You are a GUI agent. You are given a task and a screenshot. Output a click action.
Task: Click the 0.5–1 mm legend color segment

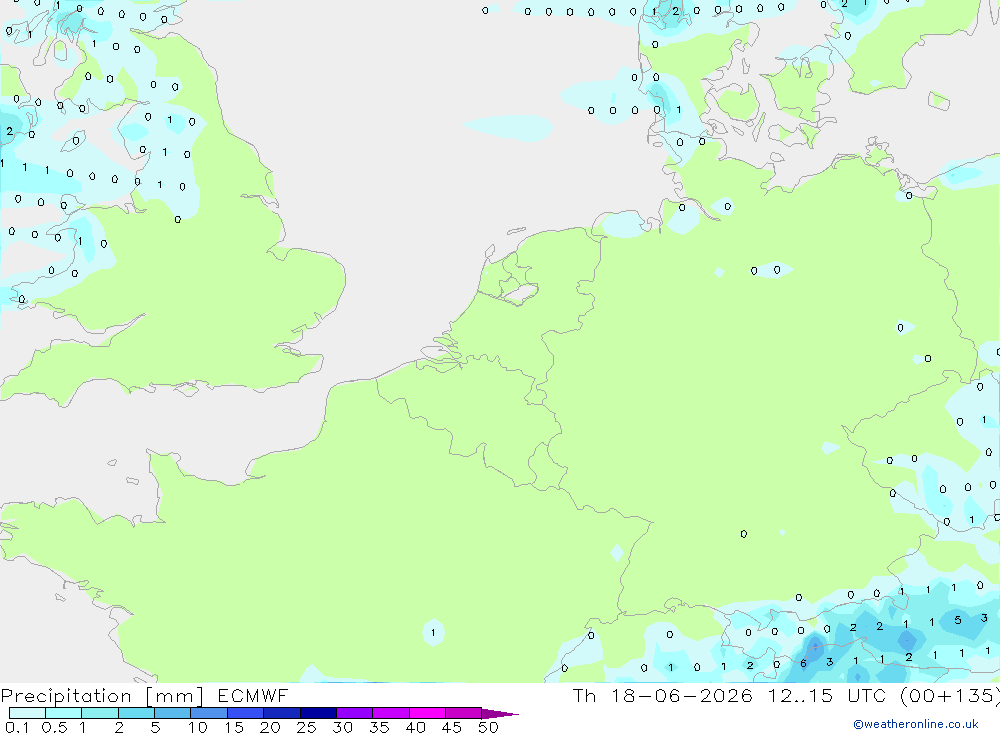click(64, 713)
